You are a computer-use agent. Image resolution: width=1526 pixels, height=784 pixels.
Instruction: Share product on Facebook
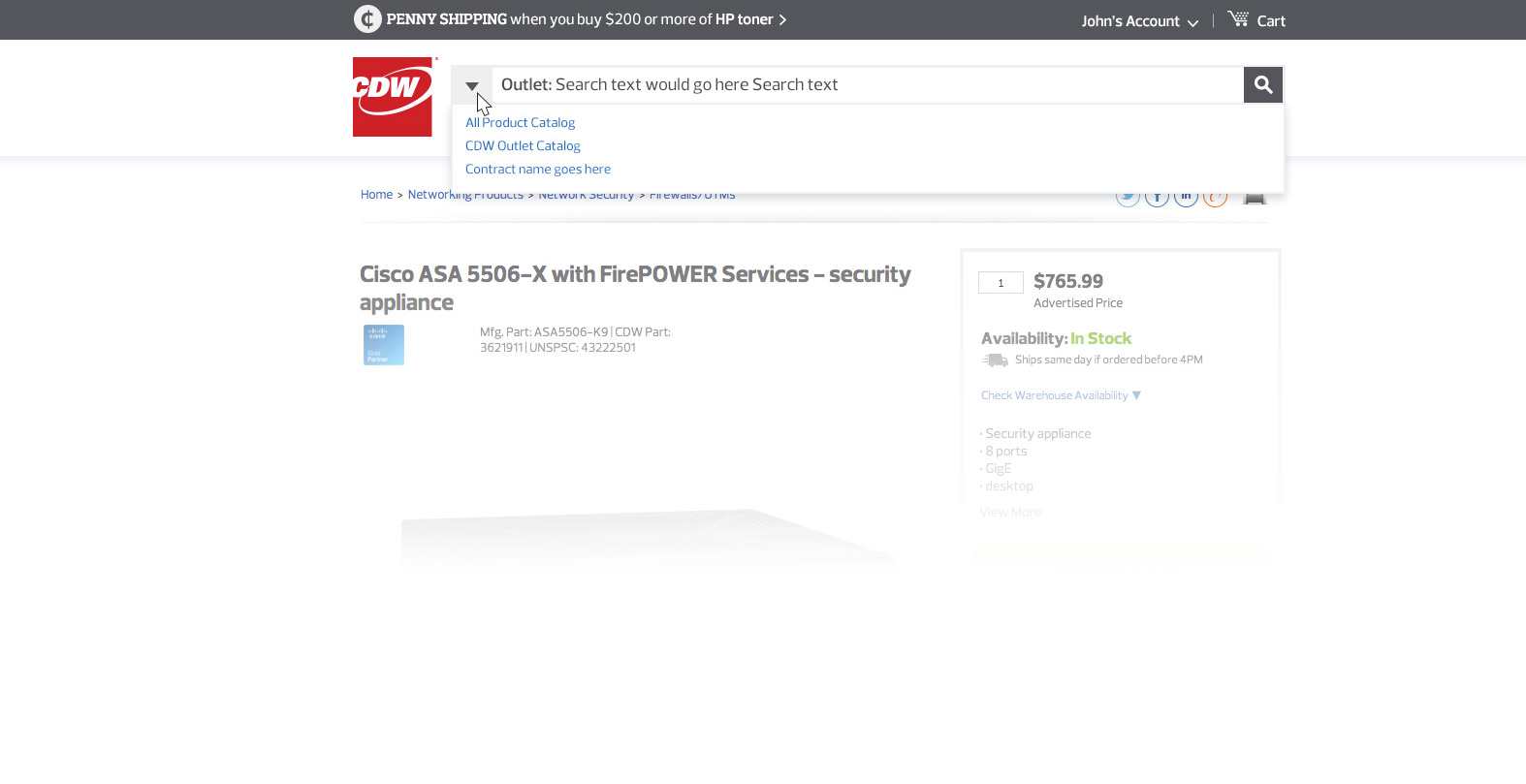1157,198
